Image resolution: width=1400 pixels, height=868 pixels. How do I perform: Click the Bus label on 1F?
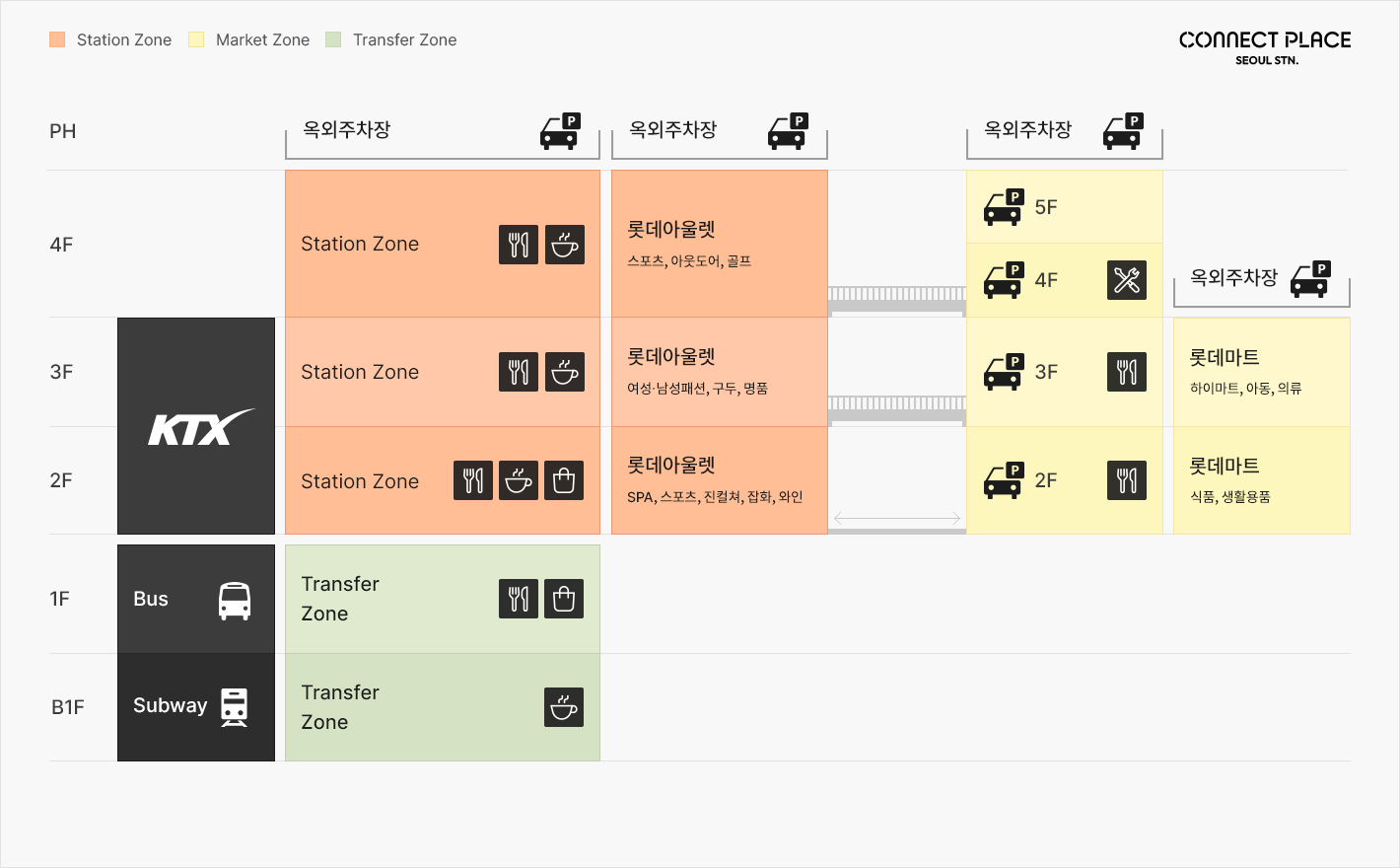[x=151, y=599]
